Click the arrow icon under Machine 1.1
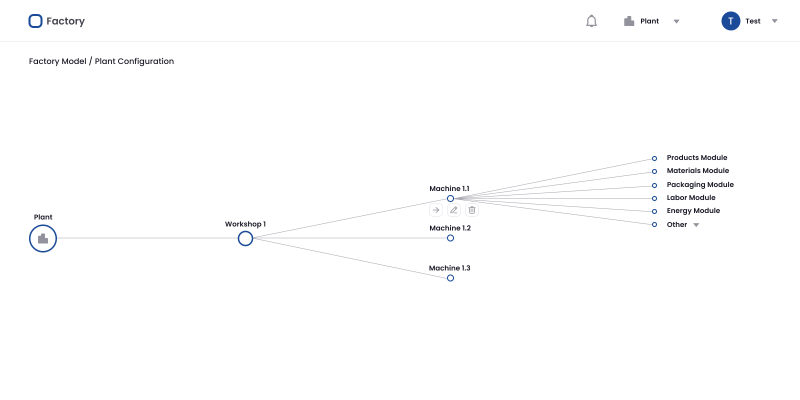Image resolution: width=800 pixels, height=400 pixels. tap(436, 210)
